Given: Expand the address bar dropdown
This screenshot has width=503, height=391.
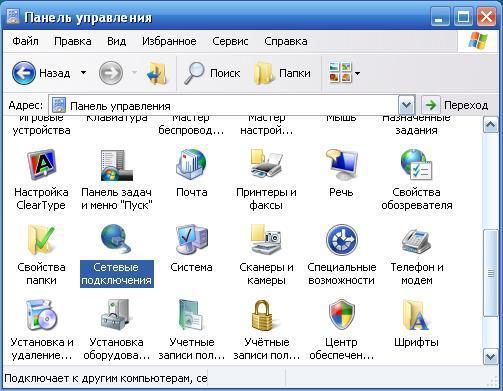Looking at the screenshot, I should tap(406, 105).
